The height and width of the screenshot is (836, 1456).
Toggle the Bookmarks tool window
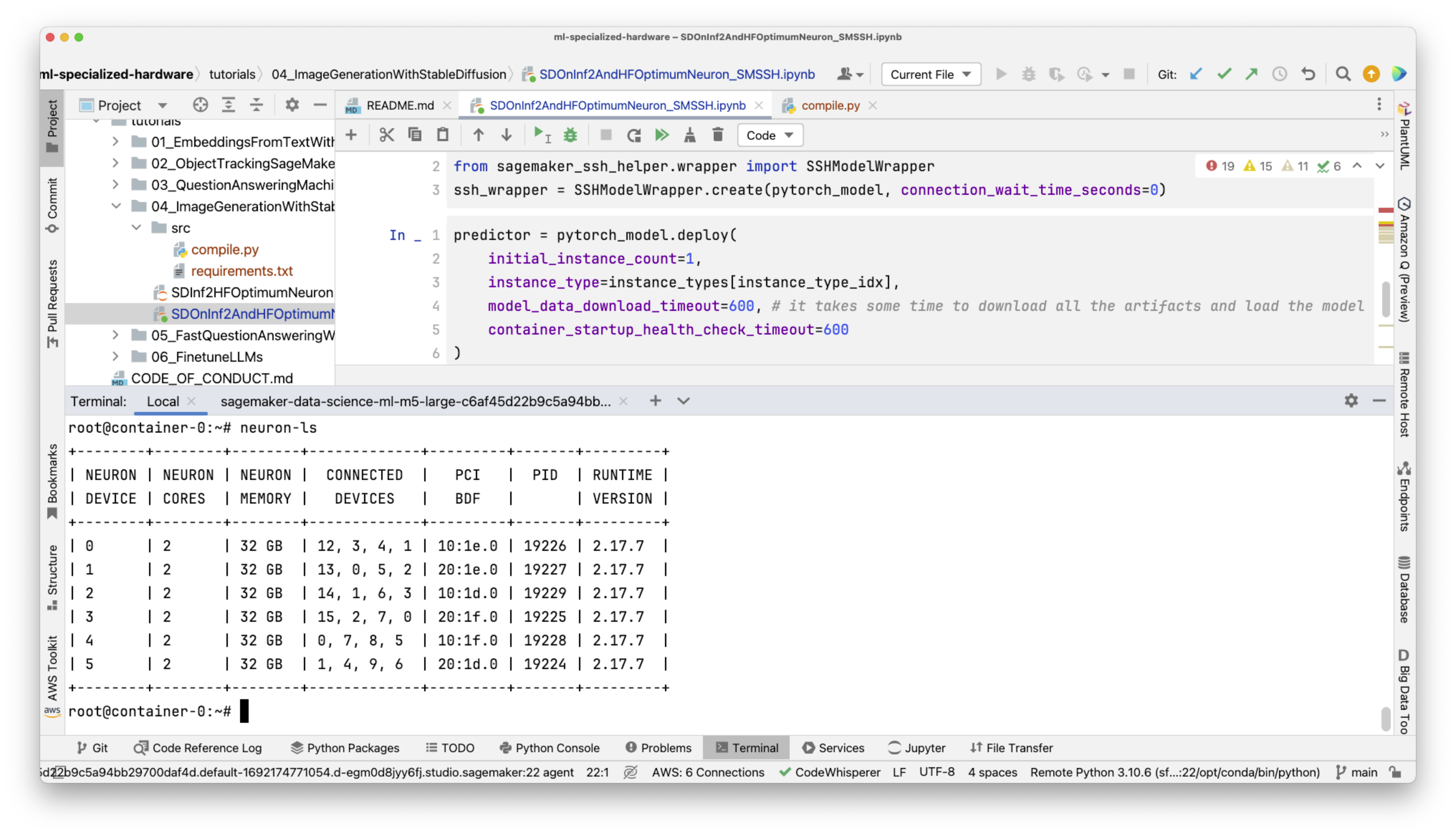coord(52,480)
